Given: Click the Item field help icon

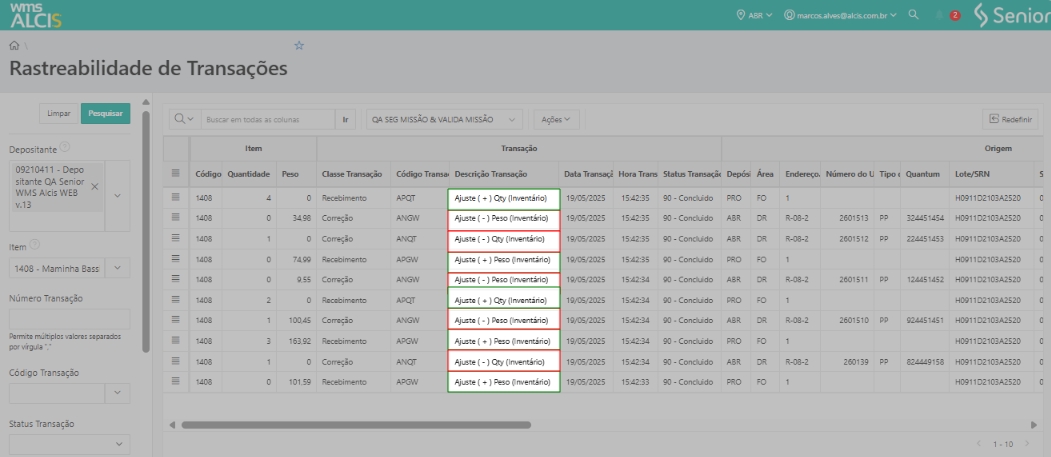Looking at the screenshot, I should click(35, 245).
